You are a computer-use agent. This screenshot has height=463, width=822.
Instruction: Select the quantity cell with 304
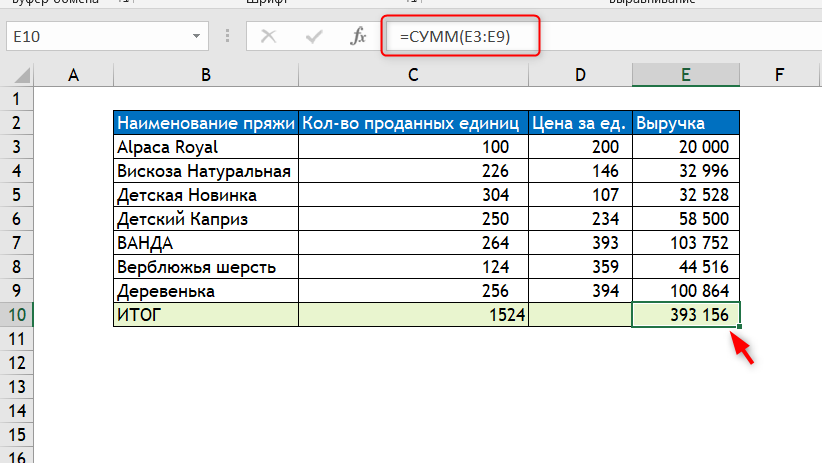413,195
